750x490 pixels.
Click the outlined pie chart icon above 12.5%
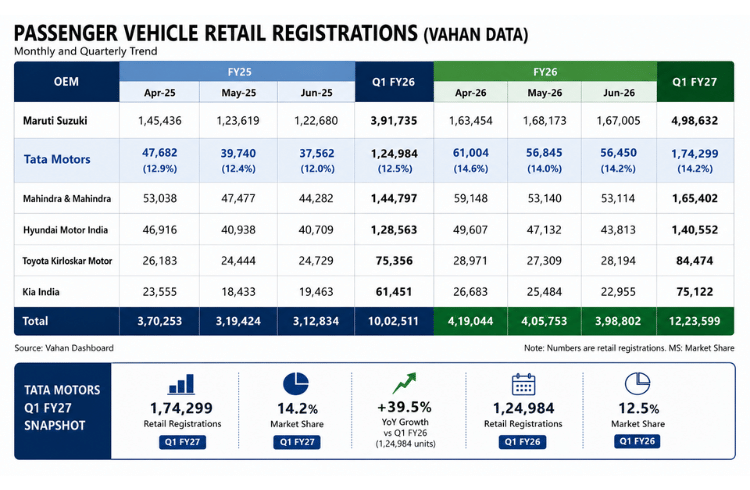tap(637, 383)
